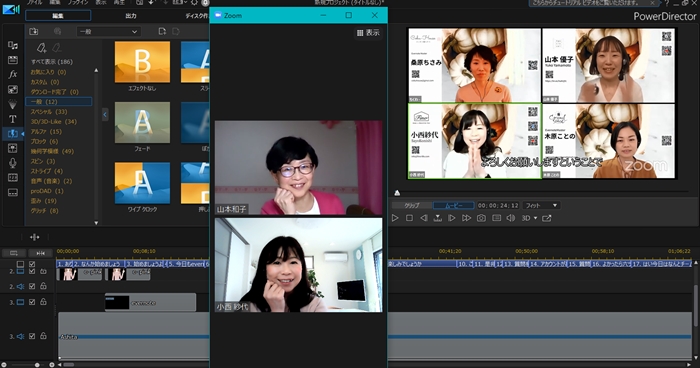
Task: Lock video track 2
Action: 43,271
